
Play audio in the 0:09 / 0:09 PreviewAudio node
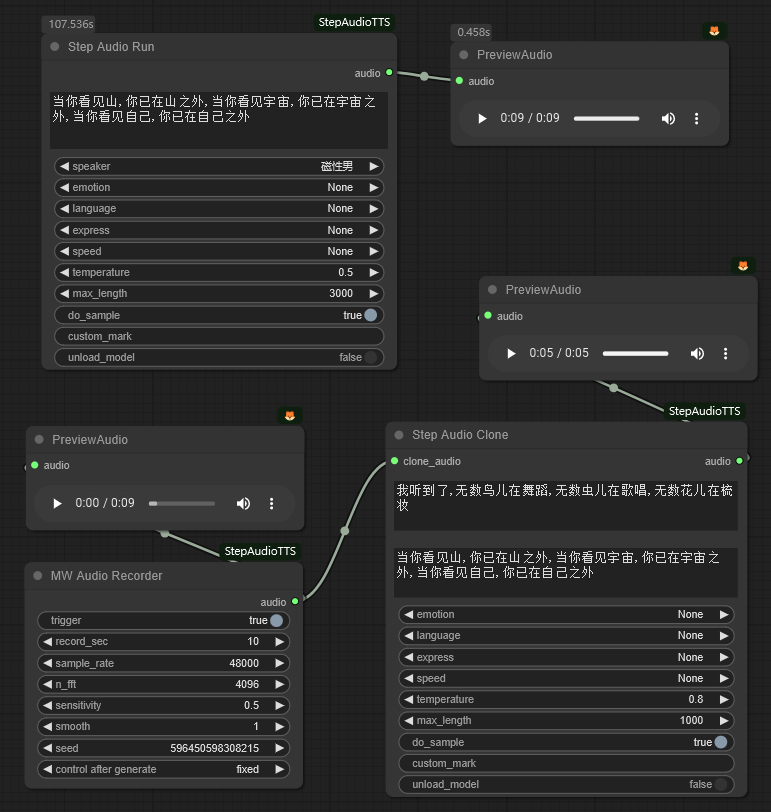(482, 119)
